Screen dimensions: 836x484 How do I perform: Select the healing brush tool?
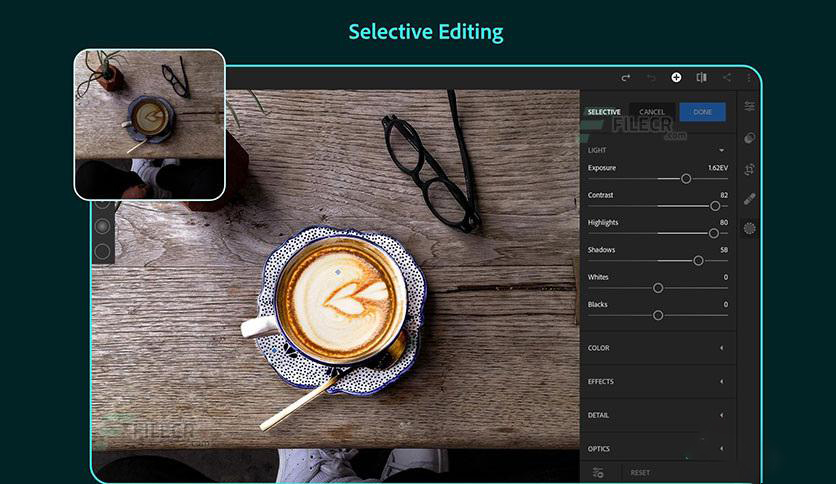(749, 199)
